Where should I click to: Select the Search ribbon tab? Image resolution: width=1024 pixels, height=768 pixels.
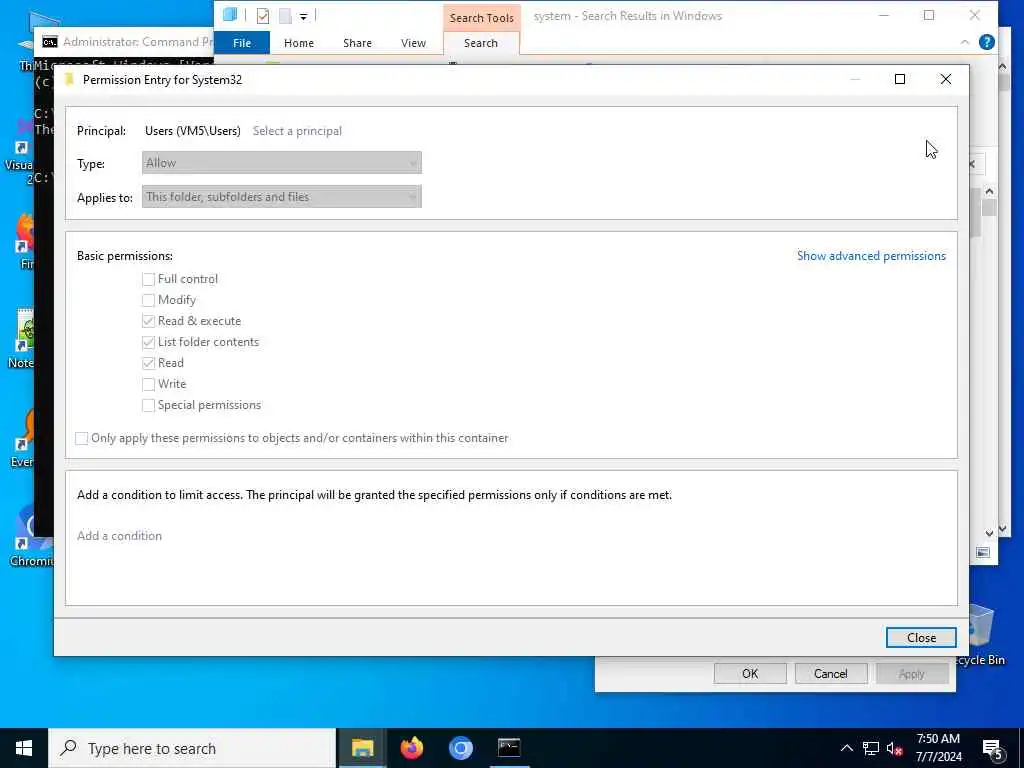tap(481, 43)
